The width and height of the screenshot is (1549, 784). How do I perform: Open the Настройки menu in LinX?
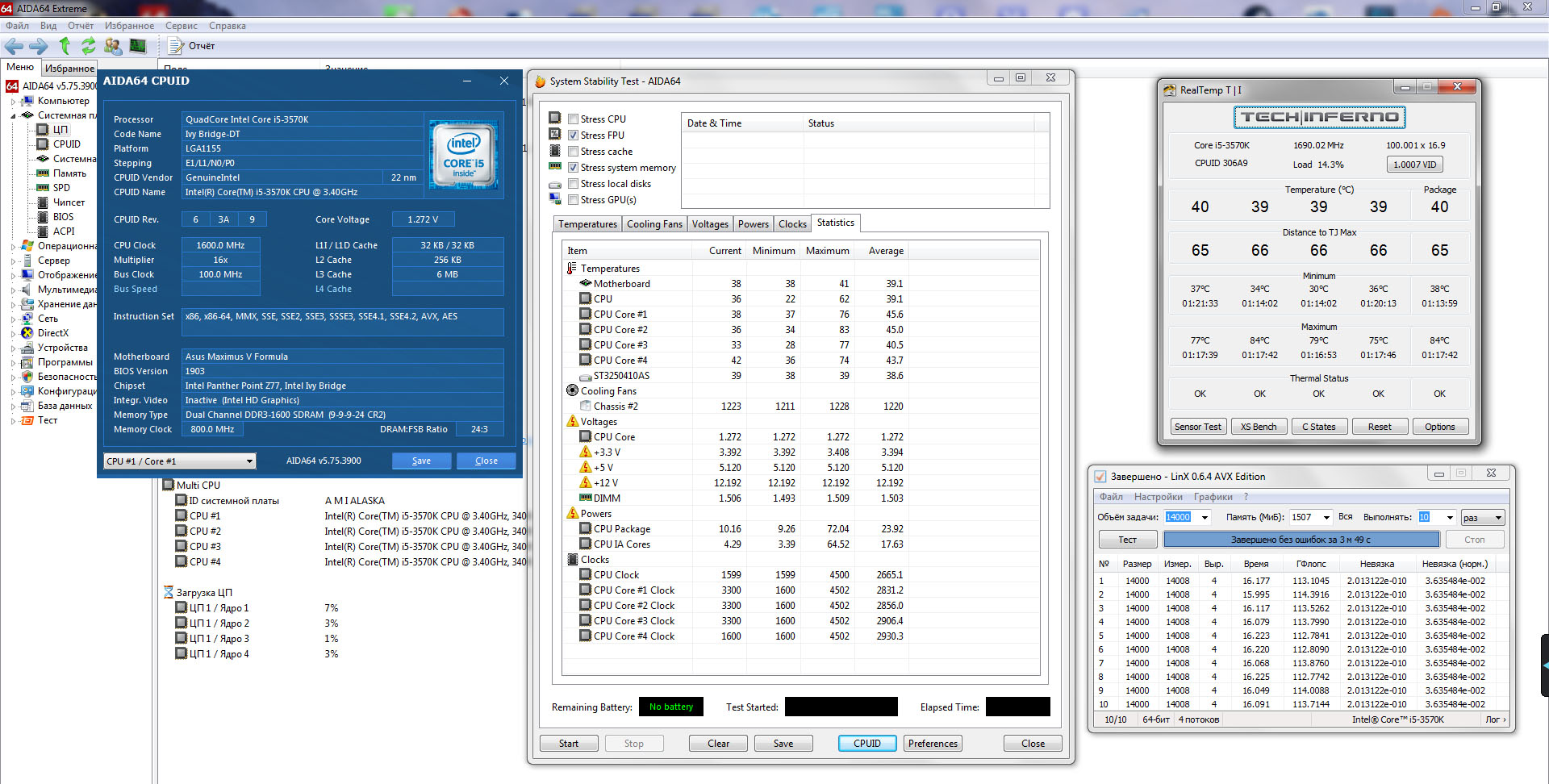[x=1158, y=497]
